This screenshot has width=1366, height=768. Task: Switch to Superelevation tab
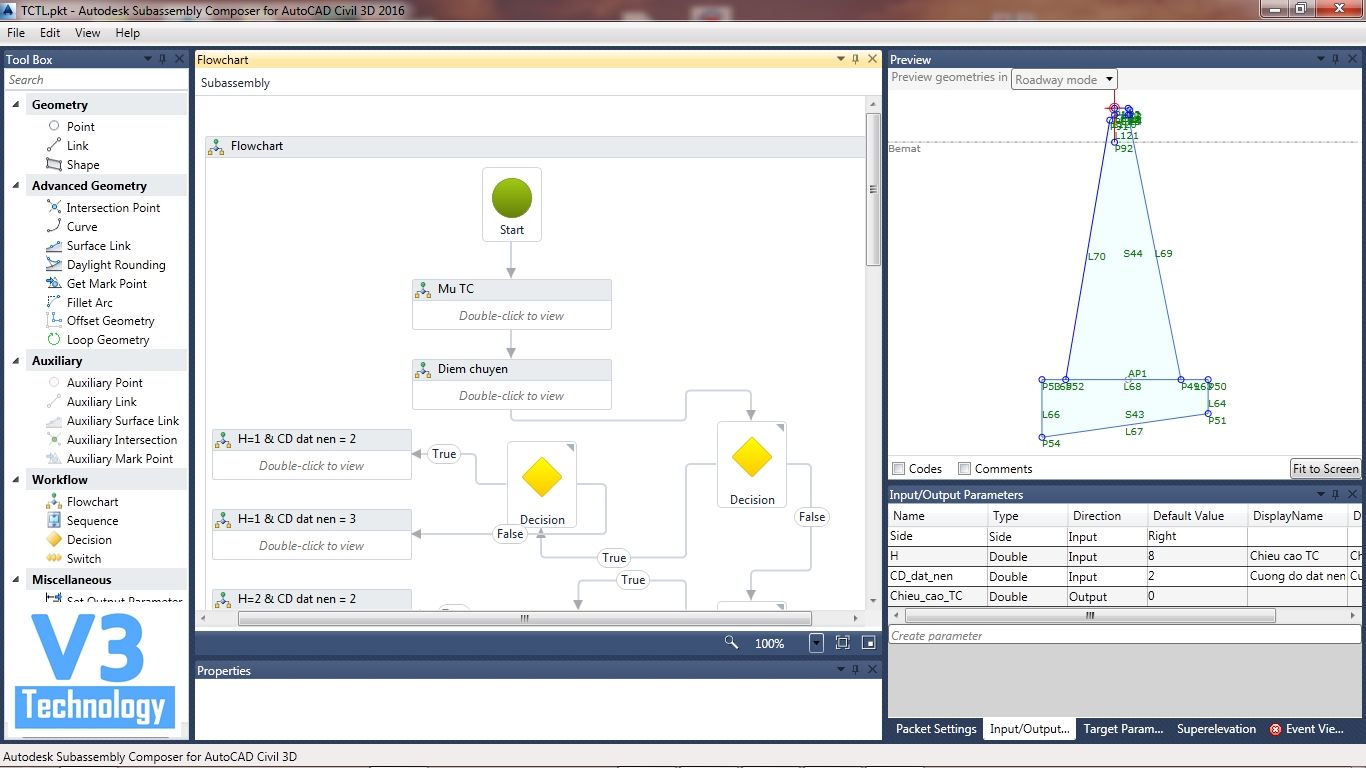pyautogui.click(x=1216, y=729)
